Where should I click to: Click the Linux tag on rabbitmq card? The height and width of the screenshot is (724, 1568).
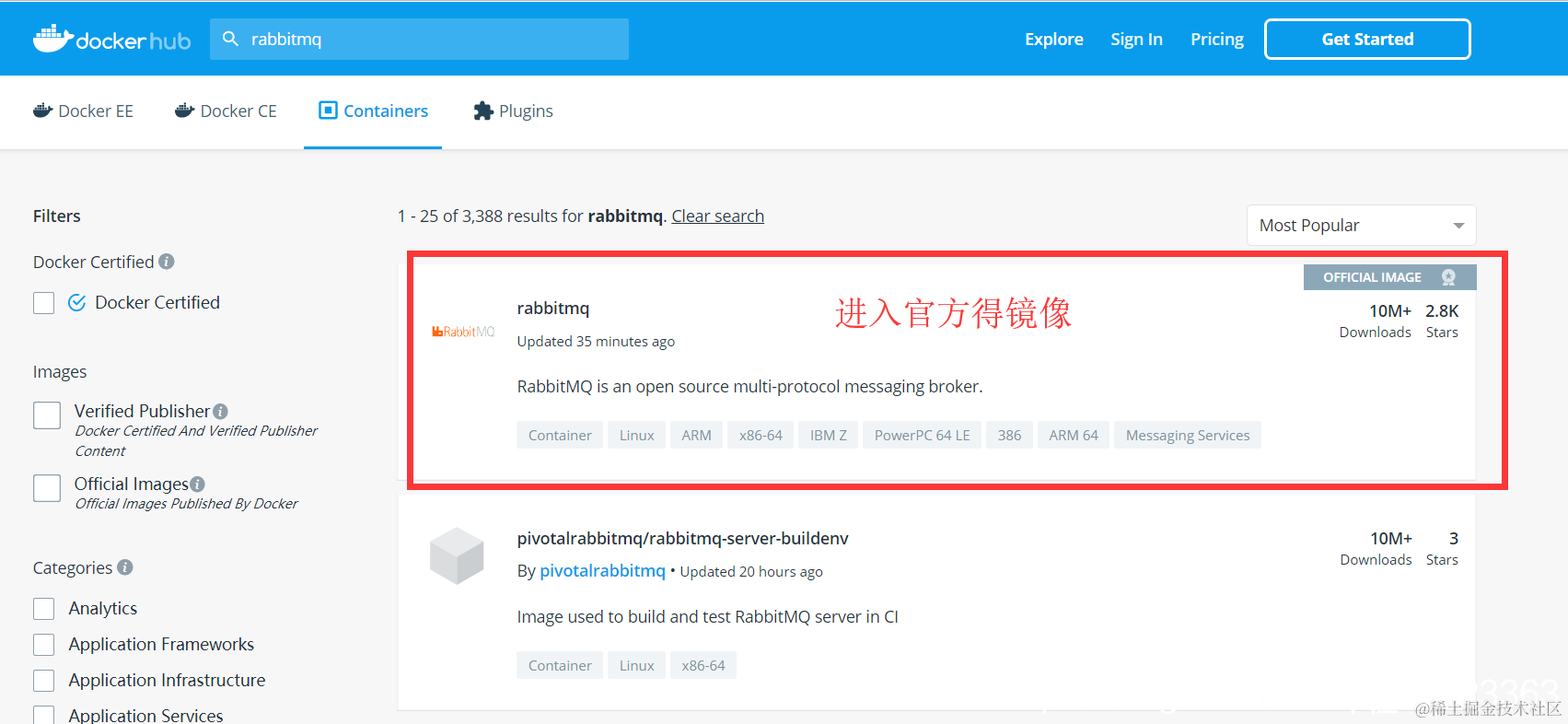coord(636,435)
